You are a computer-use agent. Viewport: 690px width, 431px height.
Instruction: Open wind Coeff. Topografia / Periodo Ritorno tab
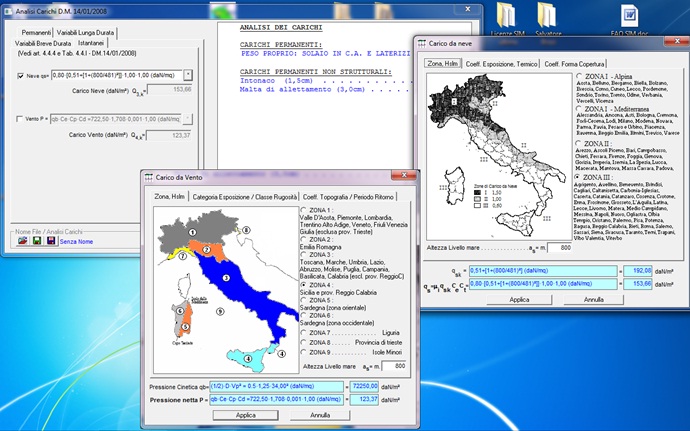(x=348, y=197)
